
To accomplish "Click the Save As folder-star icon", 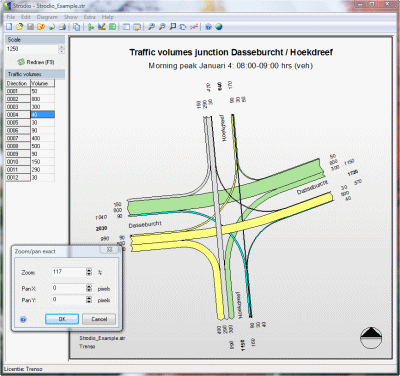I will (41, 27).
